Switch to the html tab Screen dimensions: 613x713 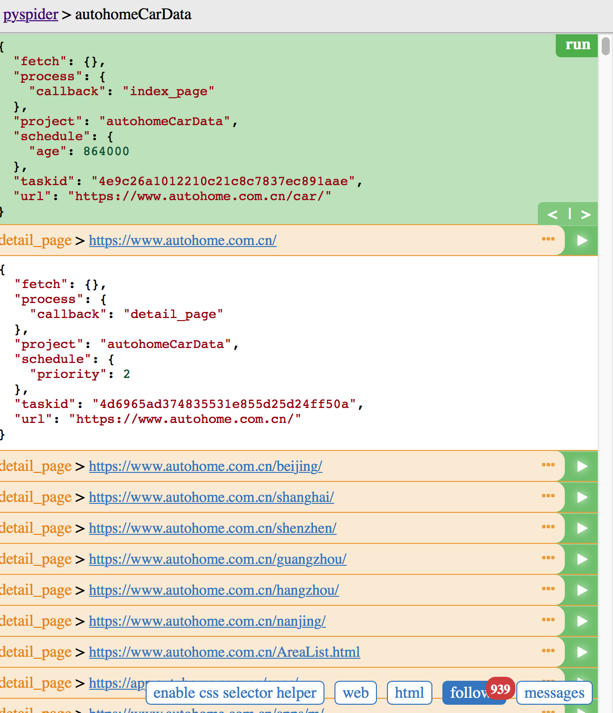409,692
